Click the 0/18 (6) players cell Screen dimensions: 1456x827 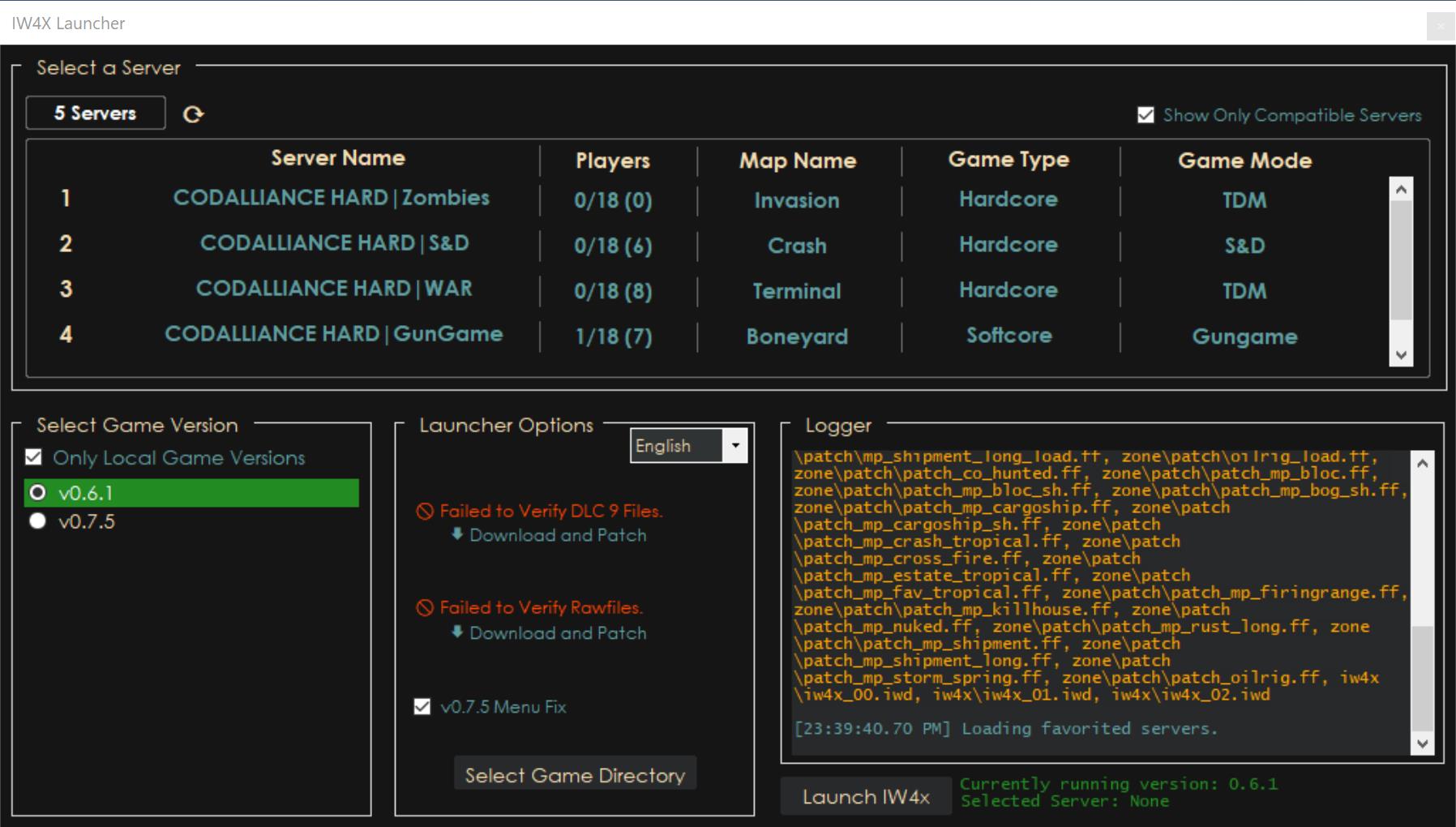[613, 246]
